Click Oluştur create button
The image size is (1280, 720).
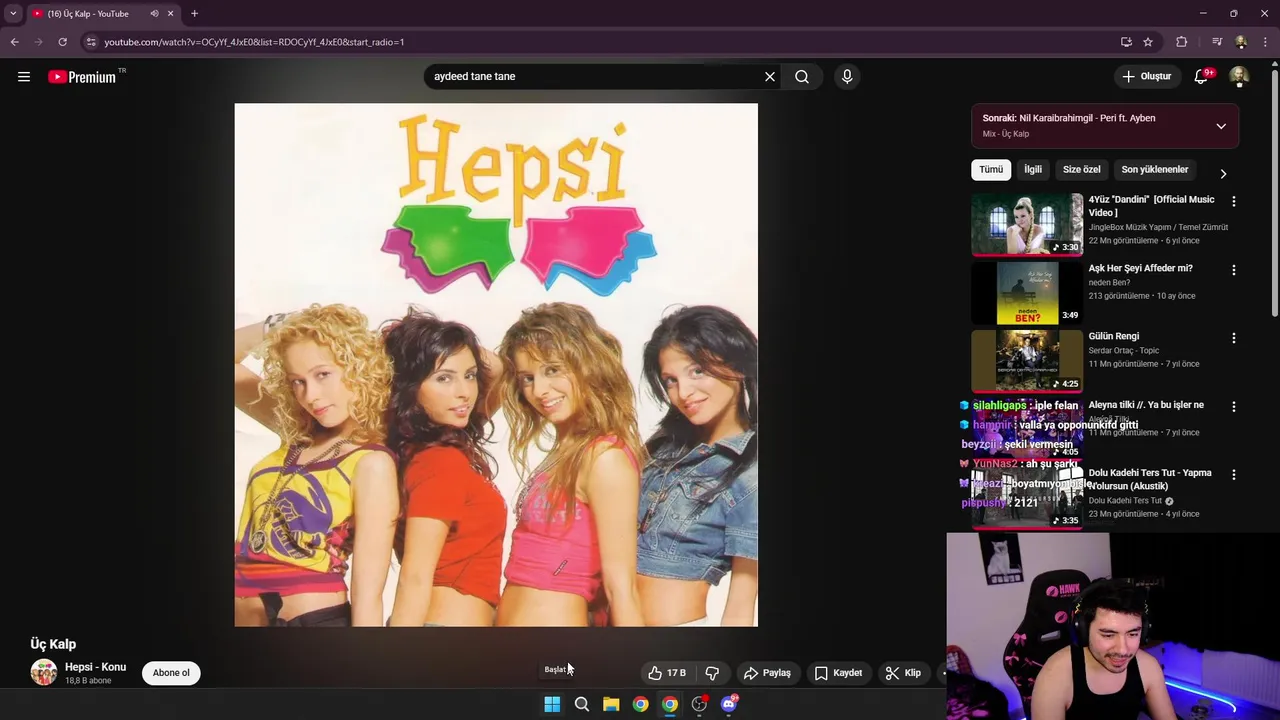pyautogui.click(x=1146, y=77)
